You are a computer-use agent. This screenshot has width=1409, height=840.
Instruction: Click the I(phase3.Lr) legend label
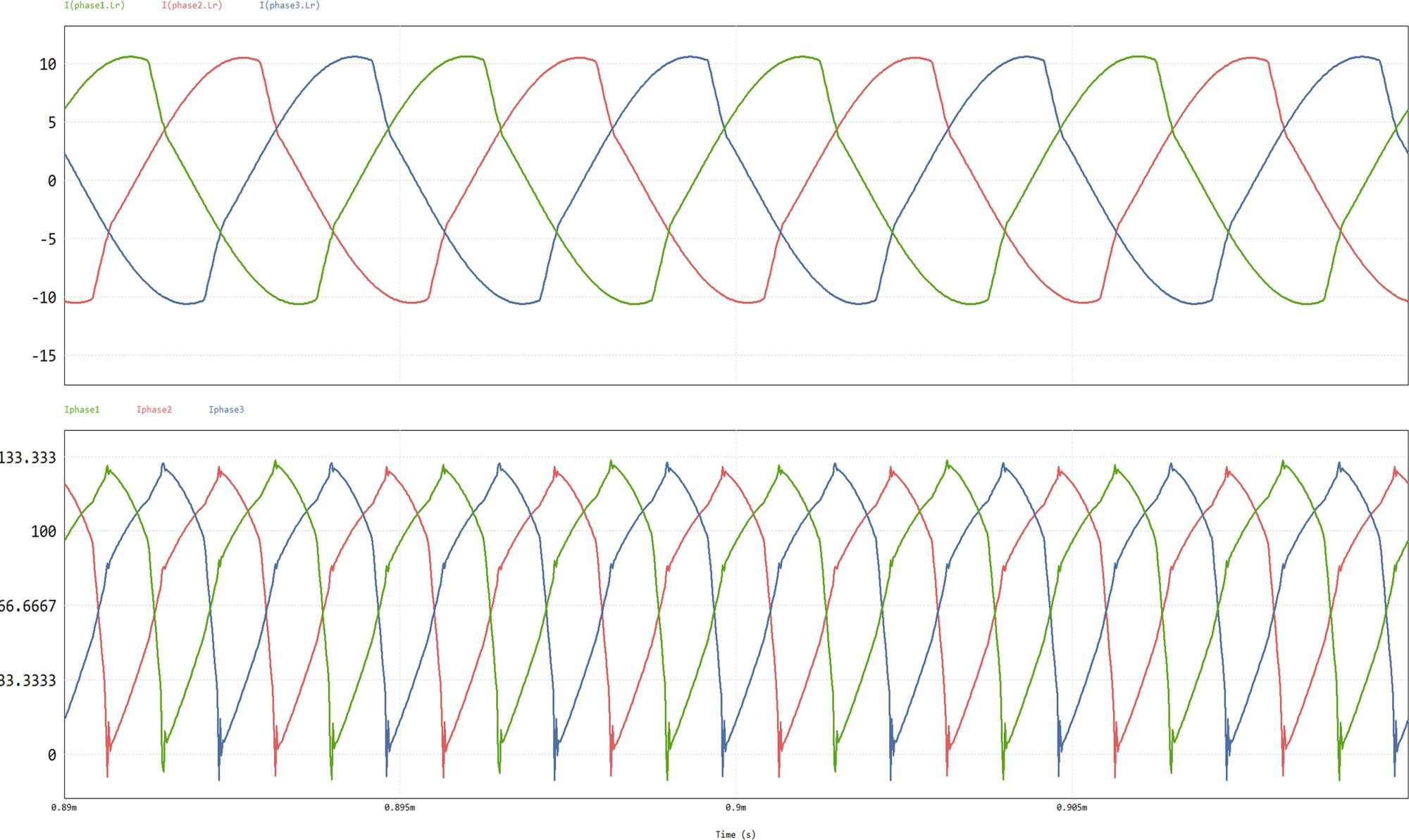coord(290,6)
